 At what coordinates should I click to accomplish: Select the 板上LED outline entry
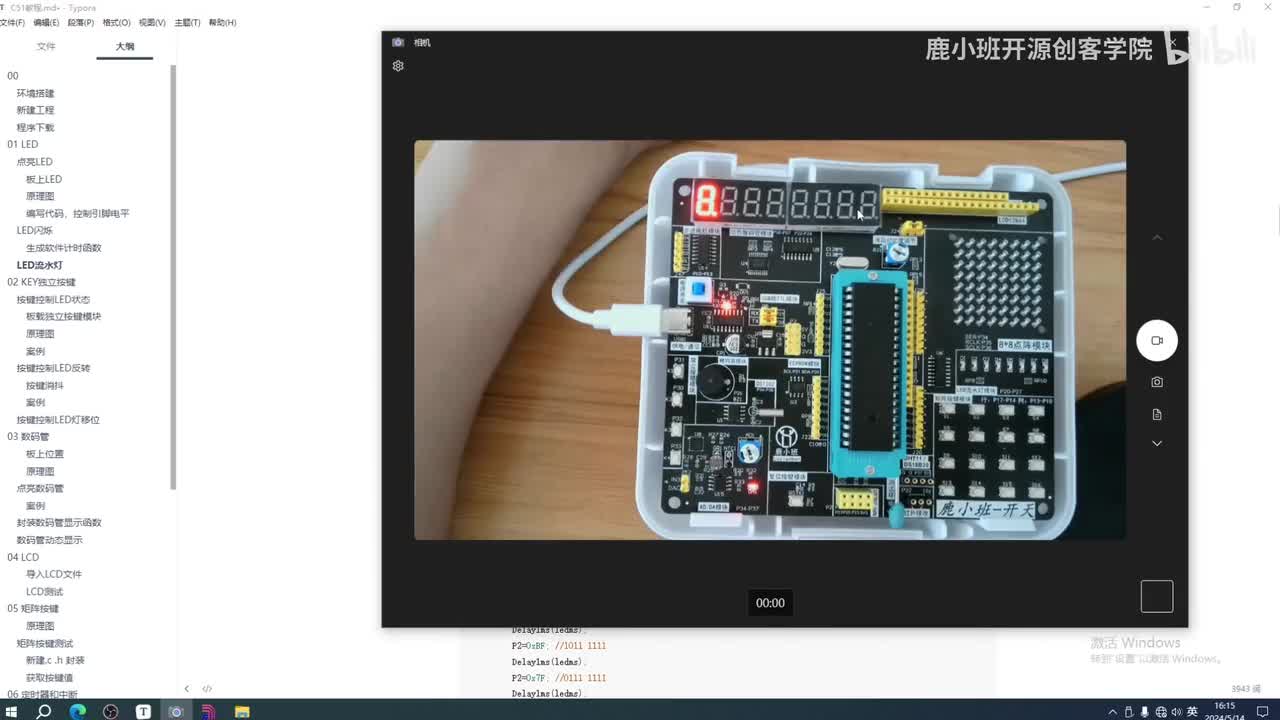[x=44, y=179]
